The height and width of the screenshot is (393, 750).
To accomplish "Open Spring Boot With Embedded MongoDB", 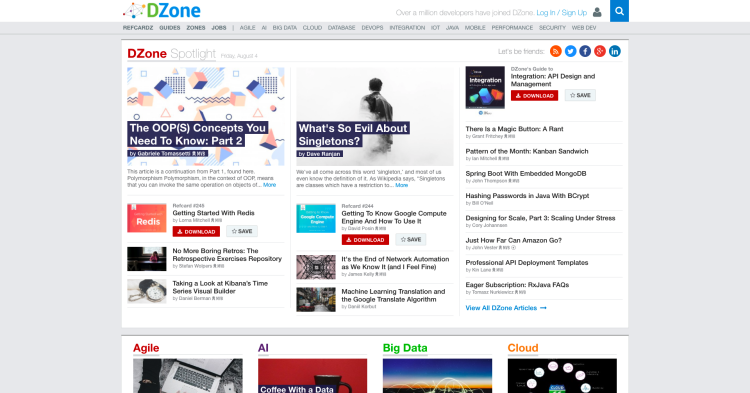I will (526, 174).
